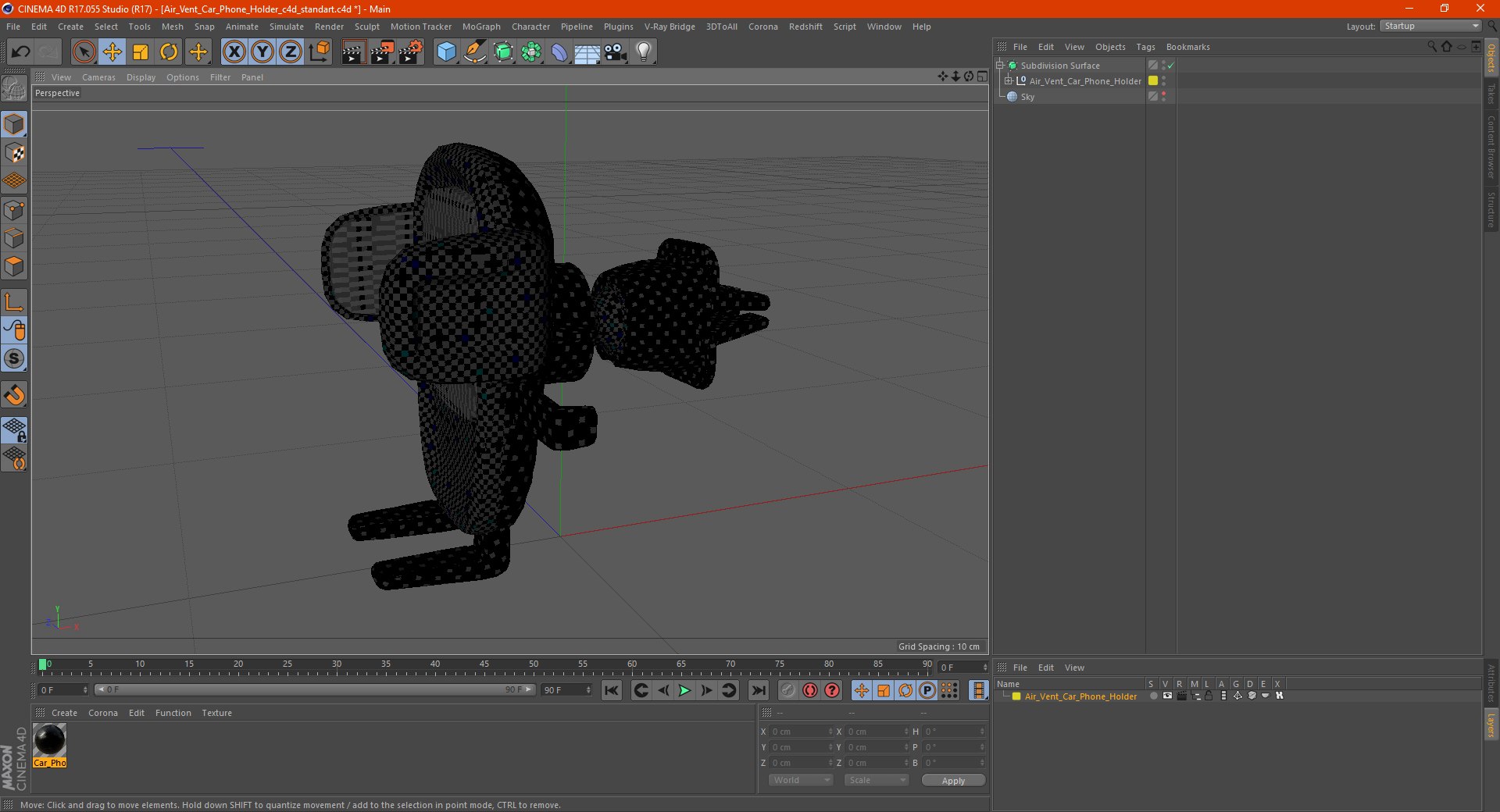Open the MoGraph menu

click(x=481, y=27)
